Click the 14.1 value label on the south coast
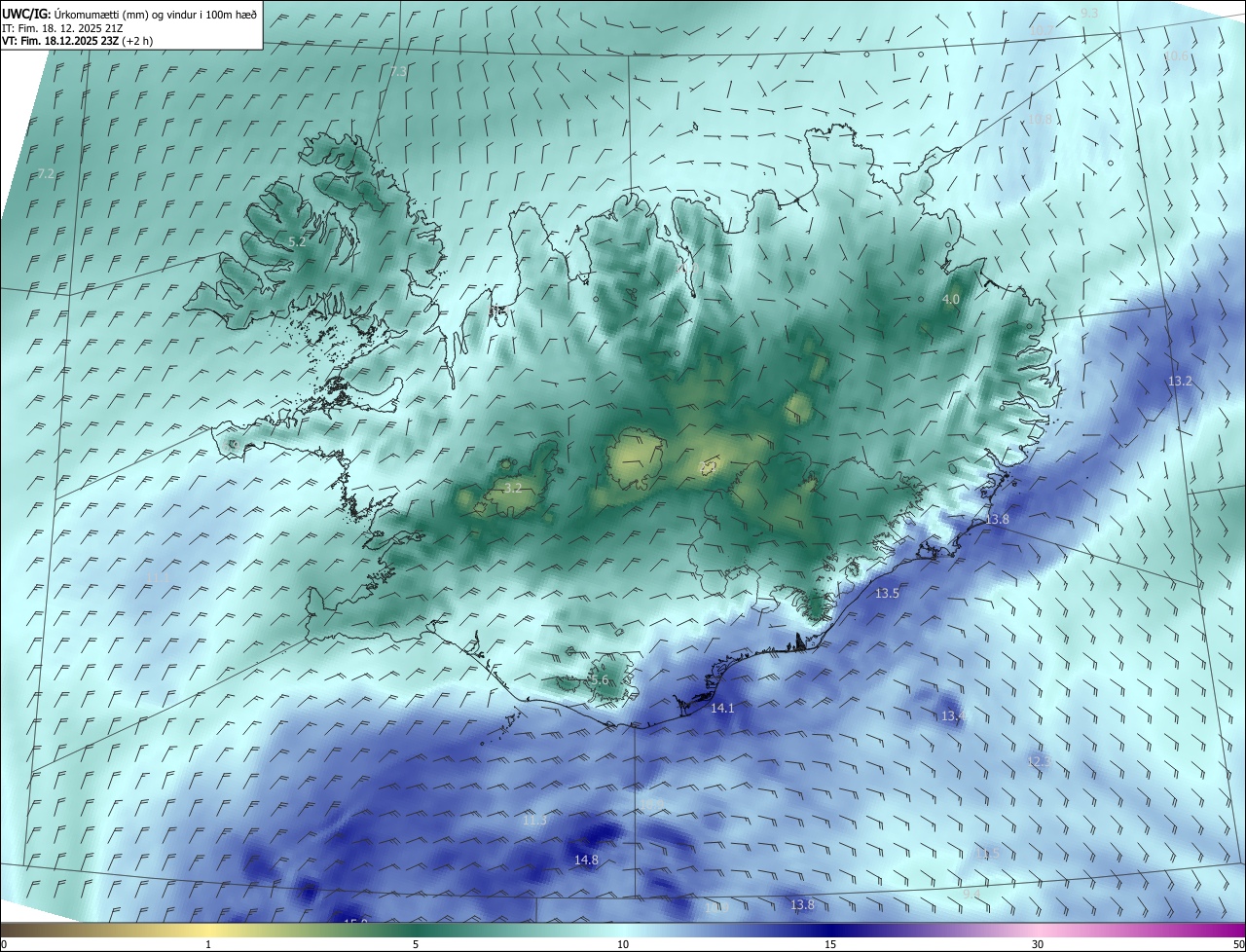1246x952 pixels. coord(722,709)
